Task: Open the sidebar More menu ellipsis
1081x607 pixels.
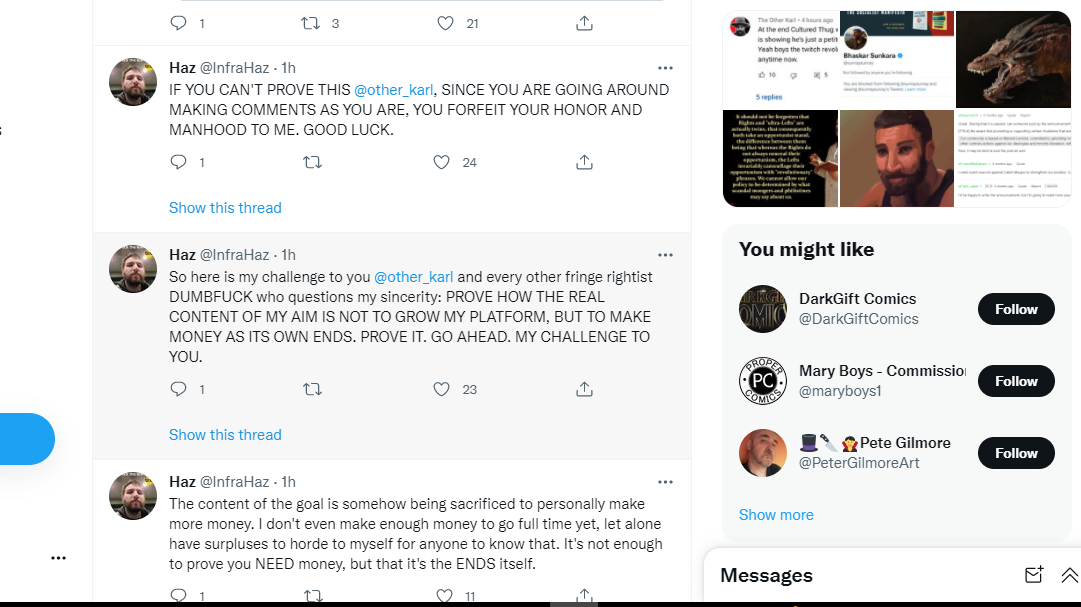Action: click(x=59, y=557)
